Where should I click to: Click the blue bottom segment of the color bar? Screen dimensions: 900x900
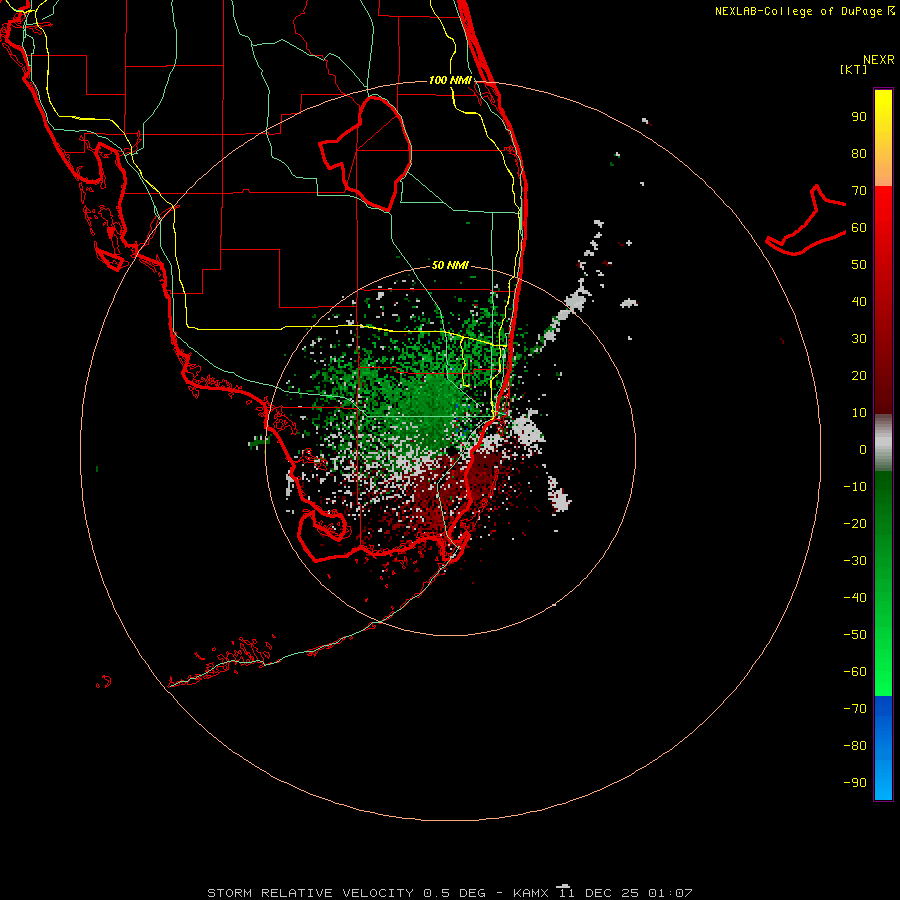(x=883, y=748)
